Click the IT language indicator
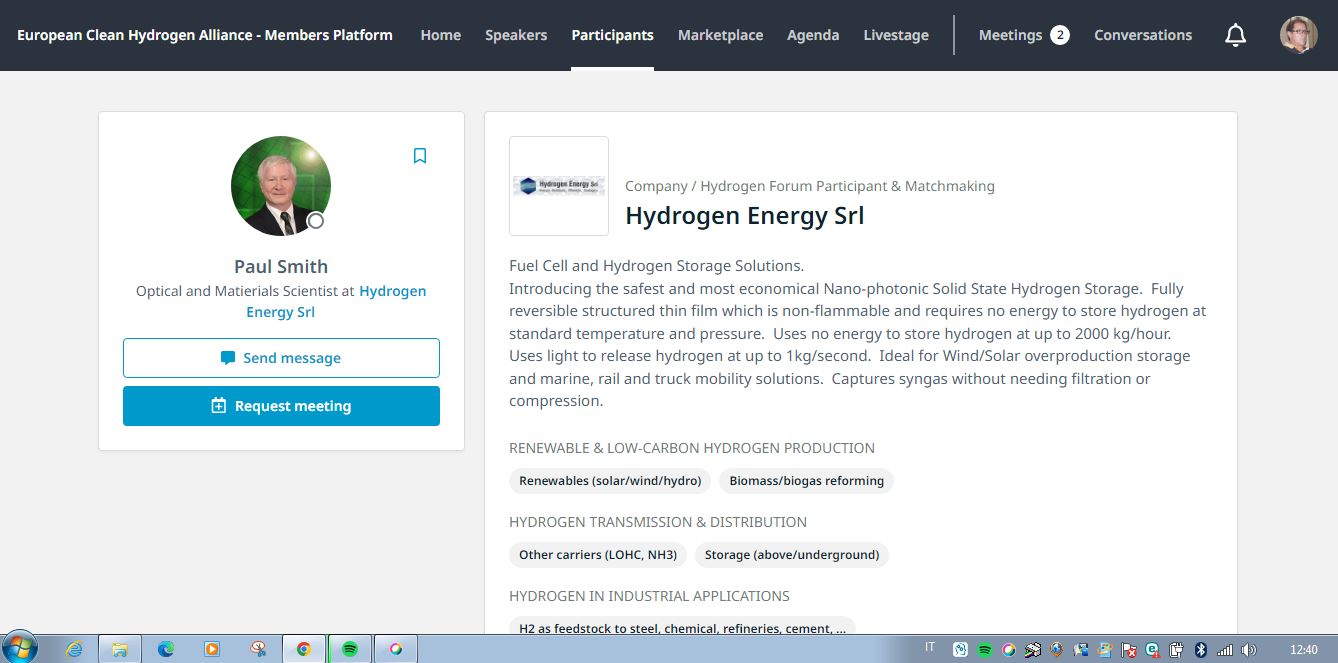 click(x=930, y=647)
